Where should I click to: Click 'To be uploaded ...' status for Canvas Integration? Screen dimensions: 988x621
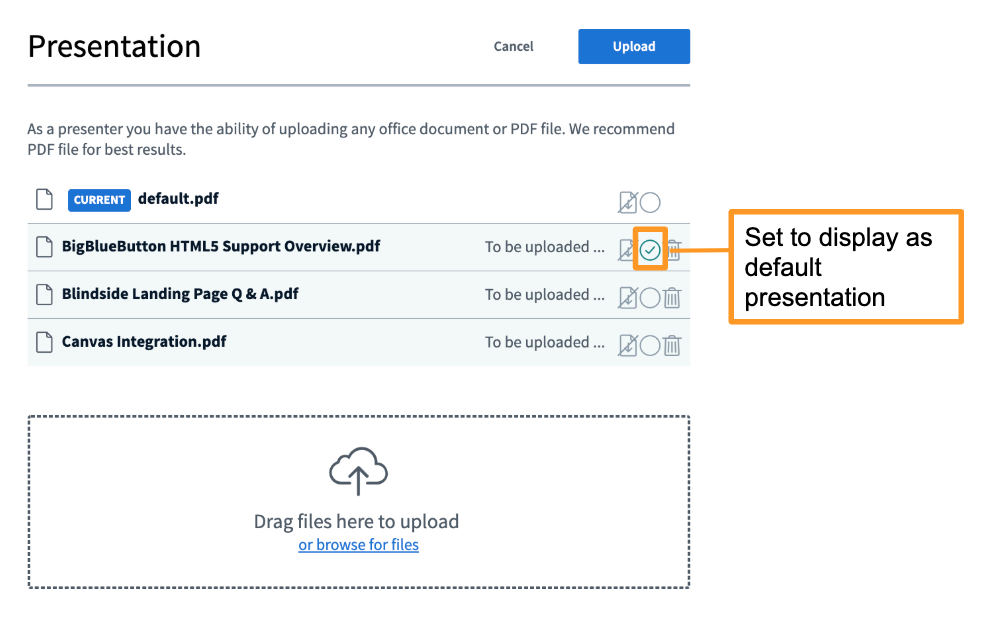point(545,343)
